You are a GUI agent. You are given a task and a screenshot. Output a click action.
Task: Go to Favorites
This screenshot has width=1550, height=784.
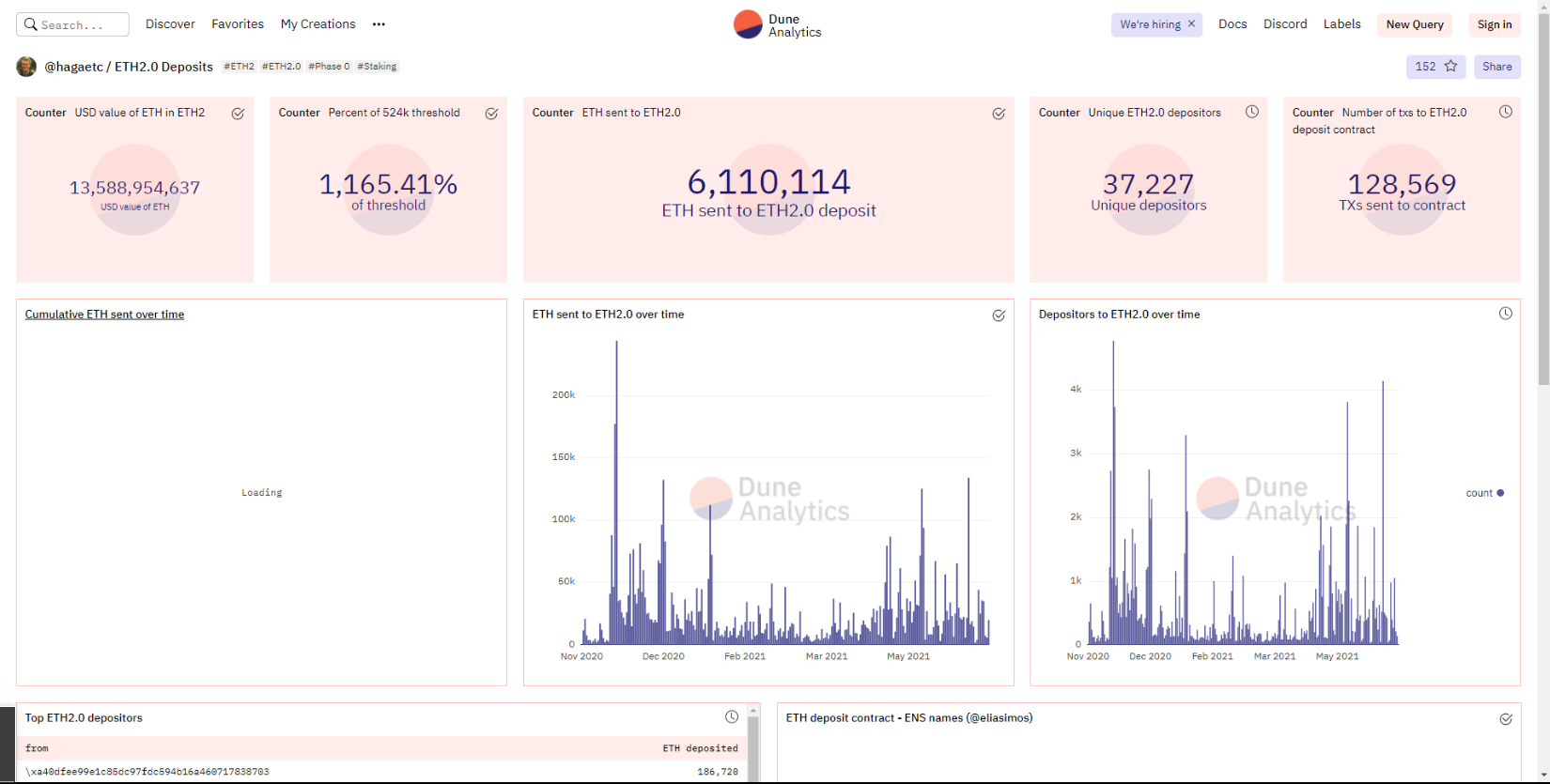click(238, 24)
